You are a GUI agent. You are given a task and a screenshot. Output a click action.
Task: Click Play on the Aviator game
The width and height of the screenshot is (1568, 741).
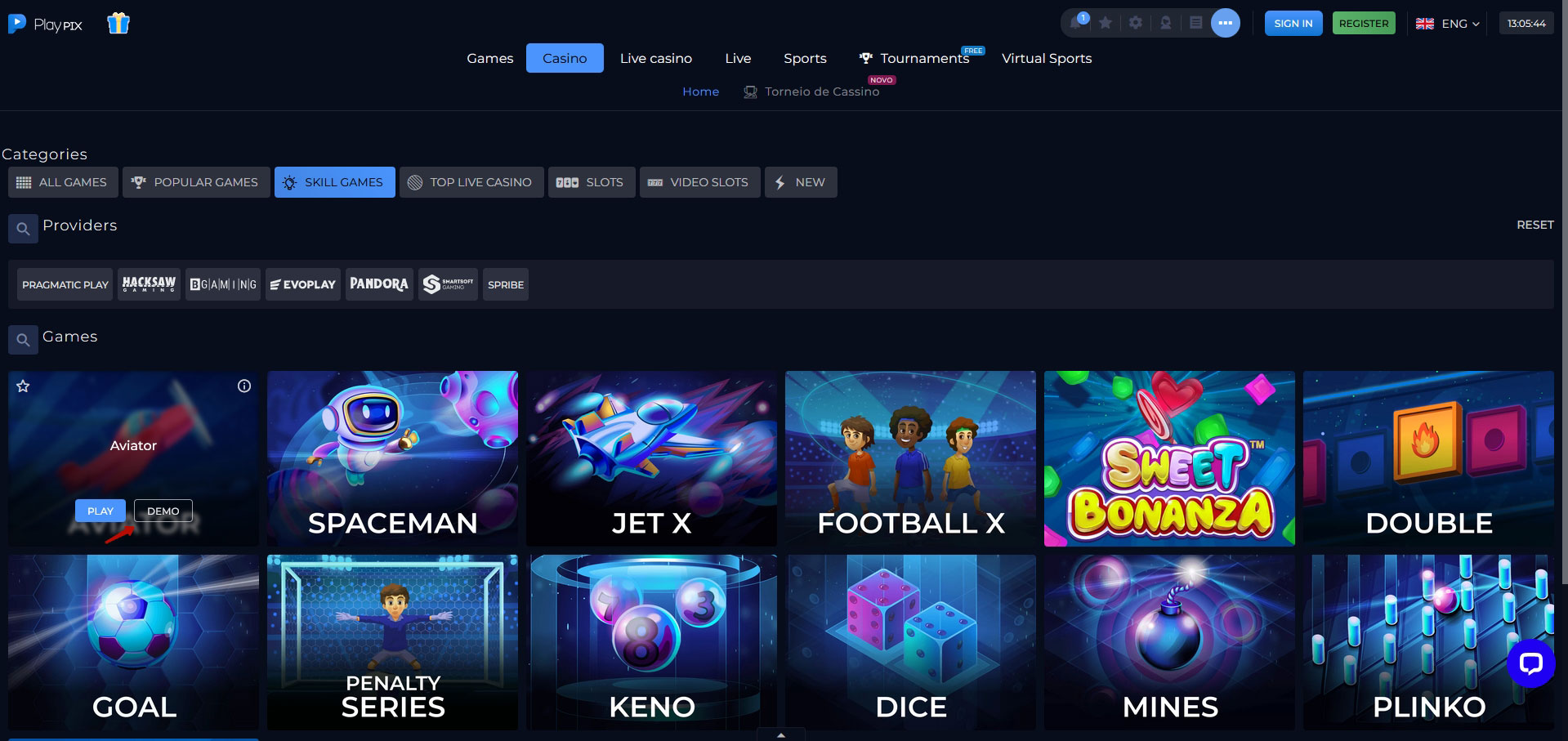(101, 511)
